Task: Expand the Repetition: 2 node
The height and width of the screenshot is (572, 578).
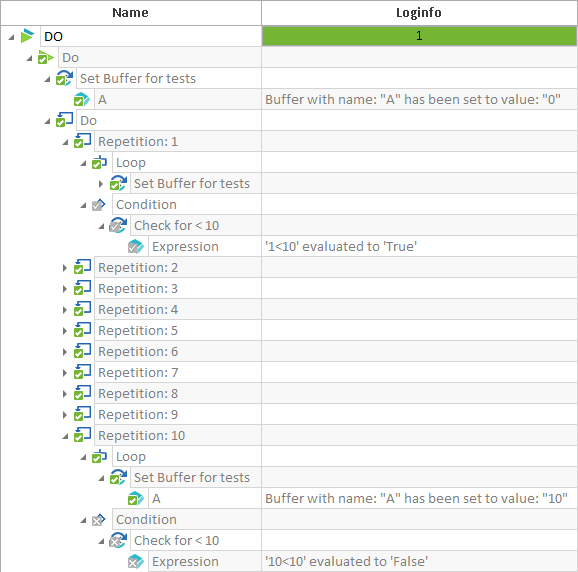Action: (x=65, y=268)
